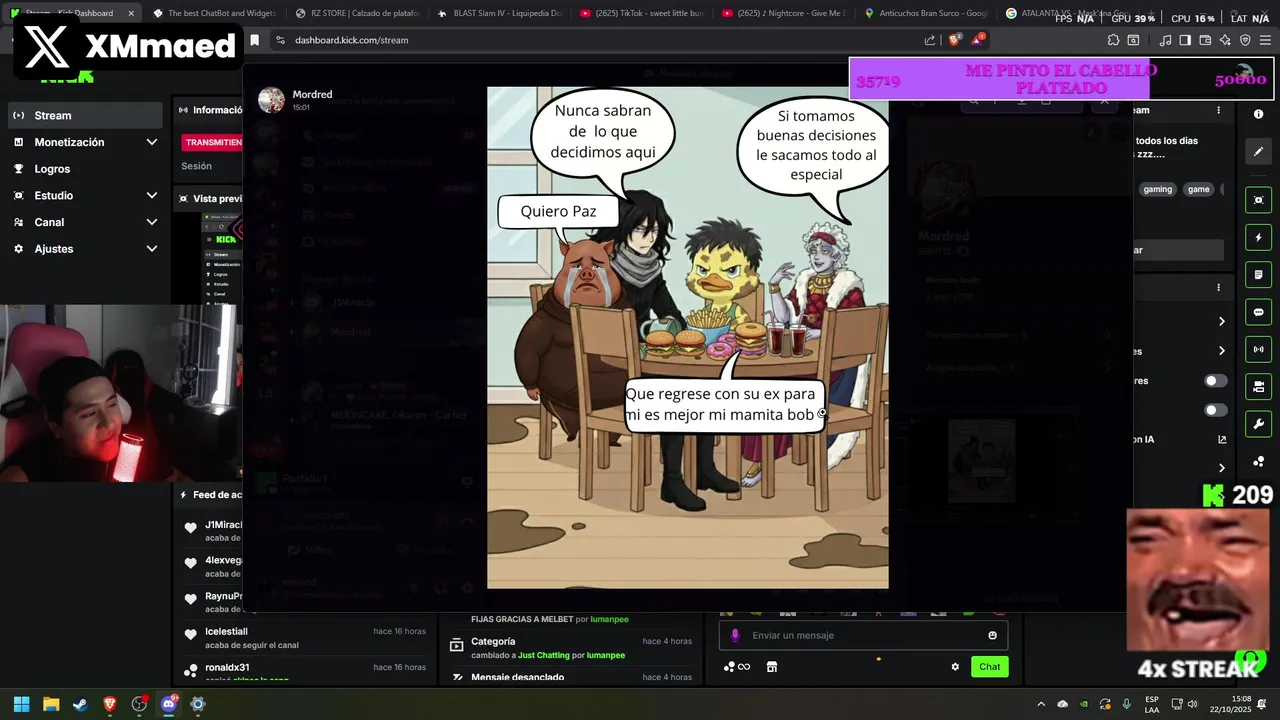The width and height of the screenshot is (1280, 720).
Task: Click the share icon in address bar
Action: point(930,40)
